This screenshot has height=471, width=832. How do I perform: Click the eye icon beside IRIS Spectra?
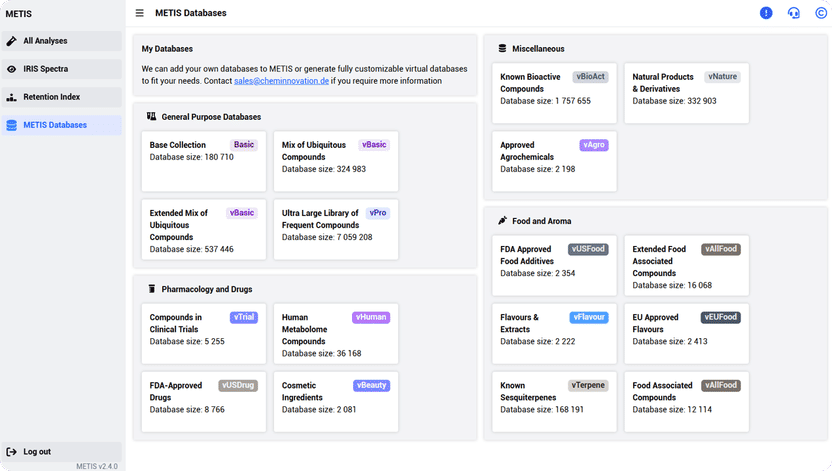pyautogui.click(x=12, y=69)
